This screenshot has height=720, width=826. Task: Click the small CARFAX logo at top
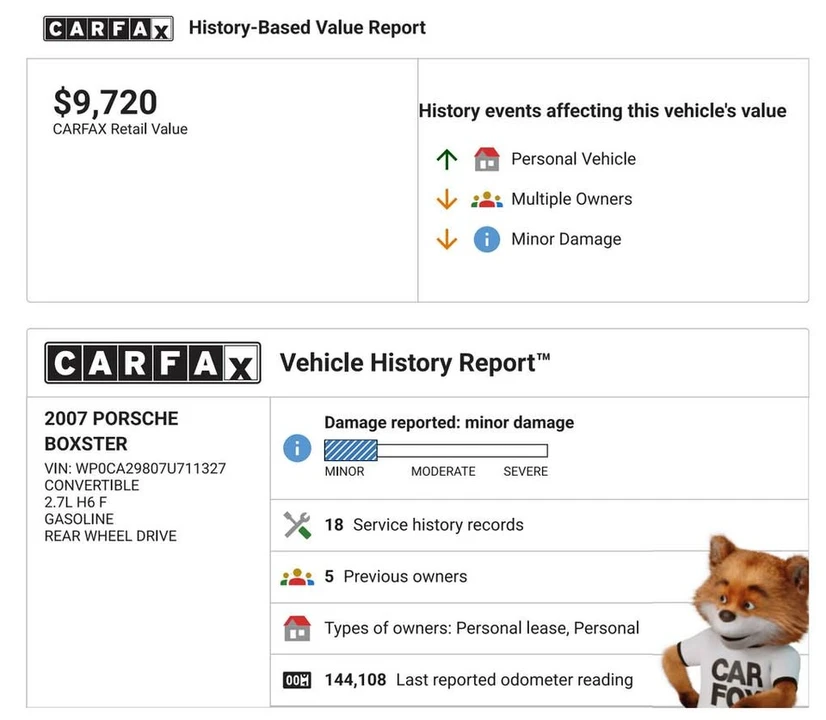tap(108, 28)
